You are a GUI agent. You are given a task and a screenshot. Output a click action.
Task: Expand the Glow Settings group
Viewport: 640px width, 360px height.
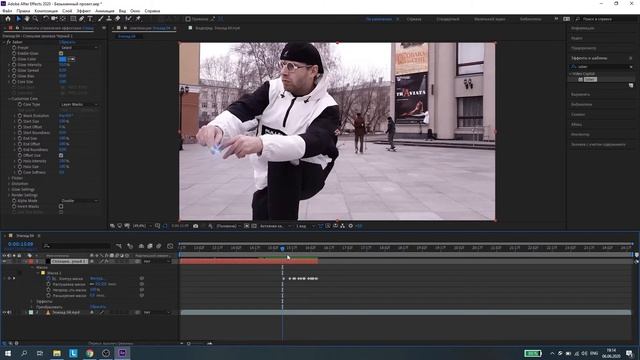[x=9, y=189]
